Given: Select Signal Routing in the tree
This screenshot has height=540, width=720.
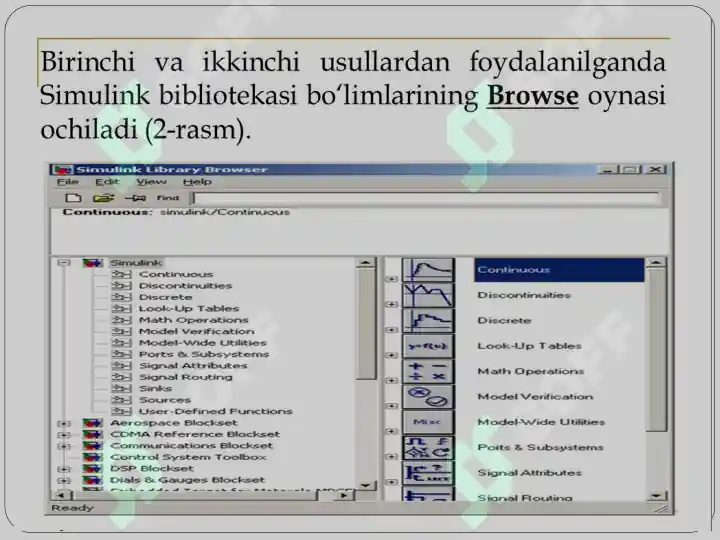Looking at the screenshot, I should (186, 377).
